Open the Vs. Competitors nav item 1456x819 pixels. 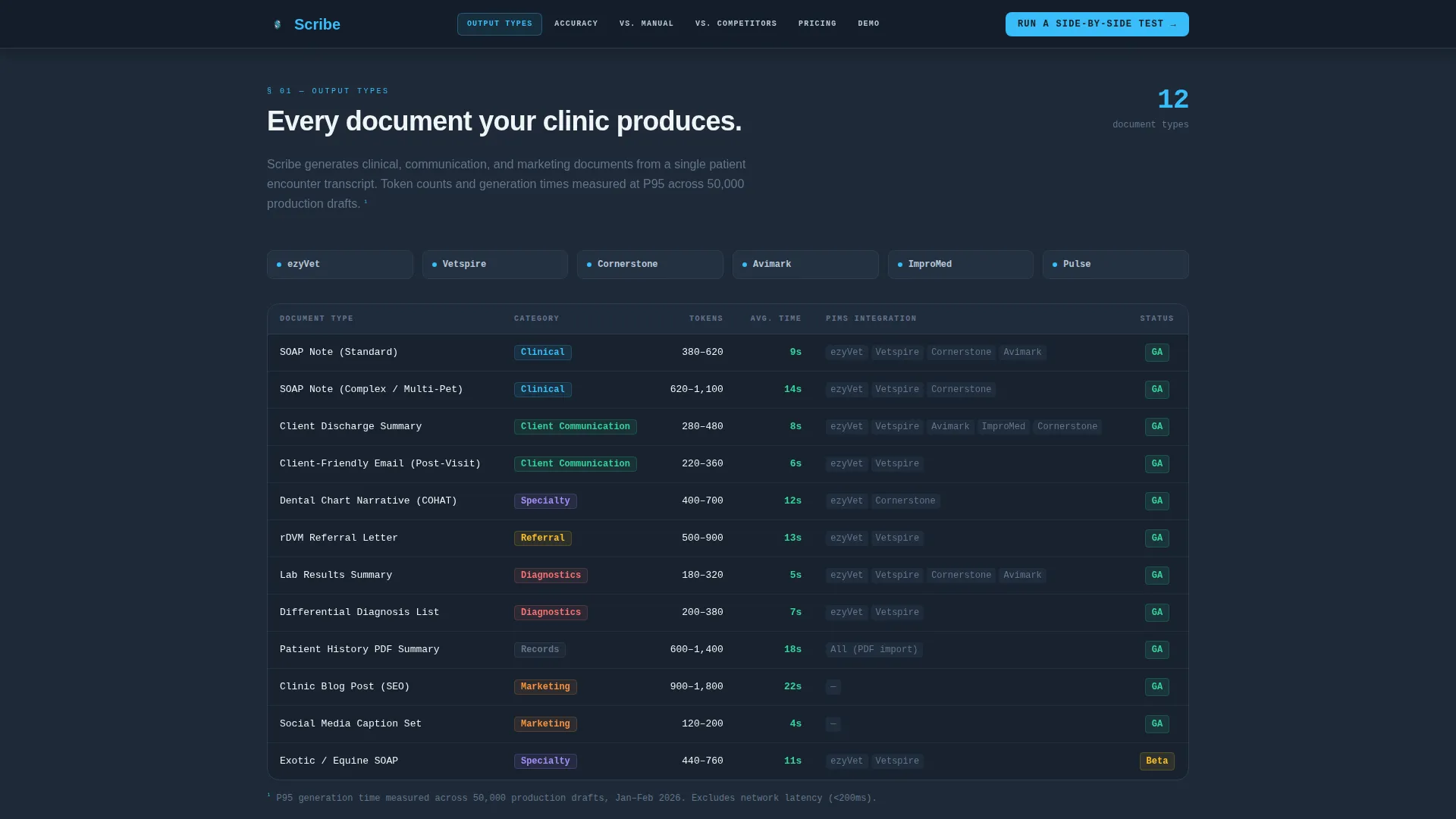[x=736, y=24]
